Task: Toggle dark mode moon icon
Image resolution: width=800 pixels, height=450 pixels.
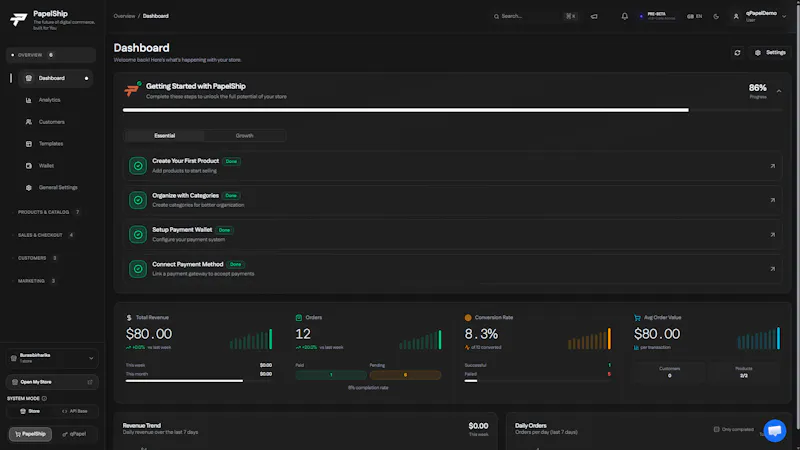Action: click(x=716, y=16)
